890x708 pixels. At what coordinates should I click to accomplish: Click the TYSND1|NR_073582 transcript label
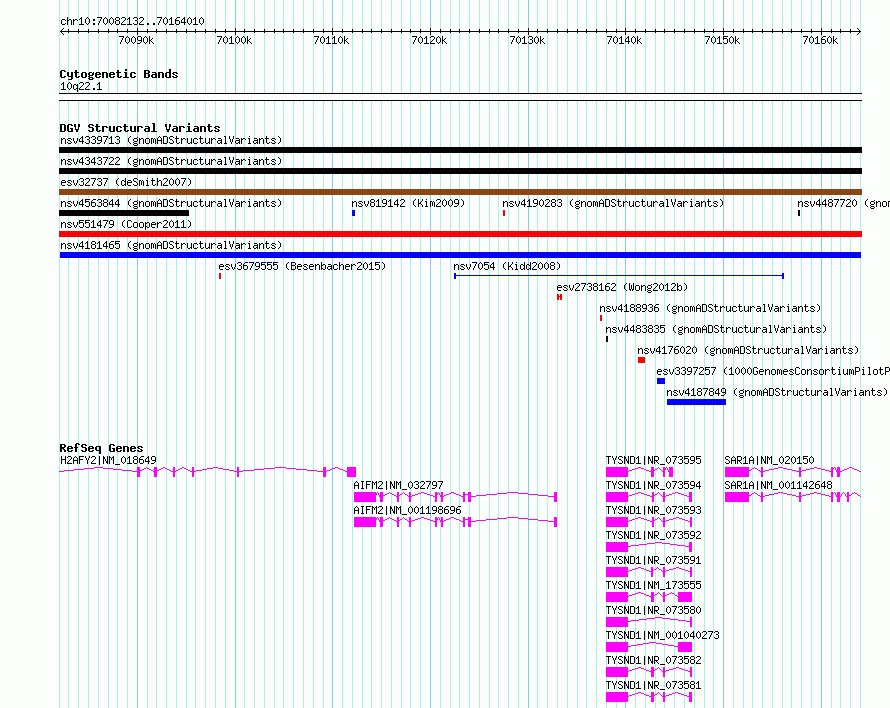tap(653, 660)
